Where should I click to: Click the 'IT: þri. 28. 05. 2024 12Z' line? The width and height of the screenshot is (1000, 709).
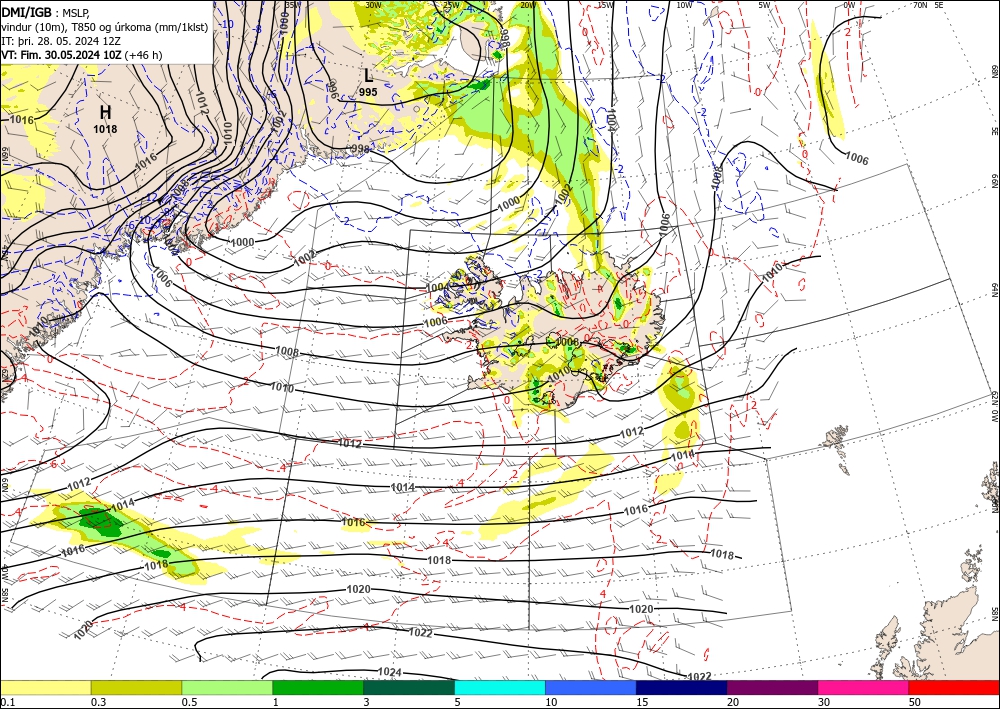tap(62, 41)
